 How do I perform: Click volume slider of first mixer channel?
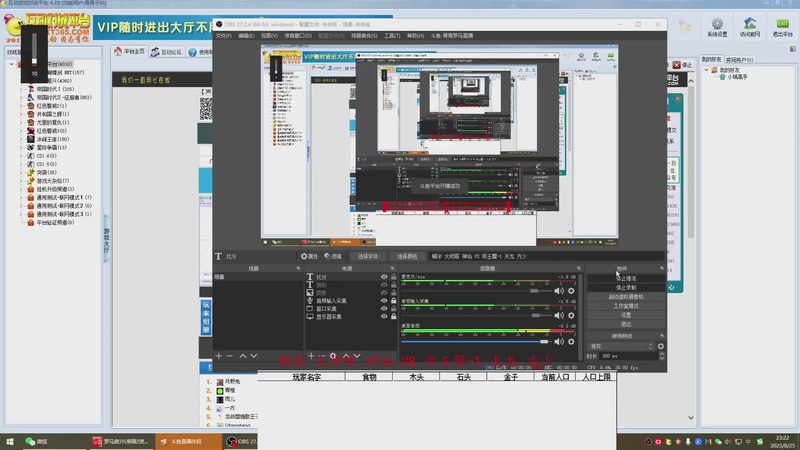[475, 291]
